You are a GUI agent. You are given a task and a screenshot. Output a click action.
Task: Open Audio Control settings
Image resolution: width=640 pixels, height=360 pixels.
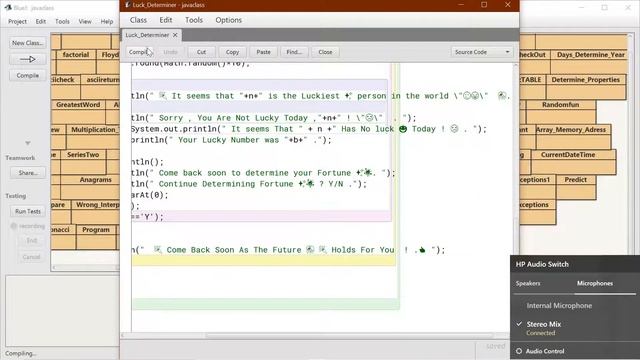pyautogui.click(x=544, y=351)
